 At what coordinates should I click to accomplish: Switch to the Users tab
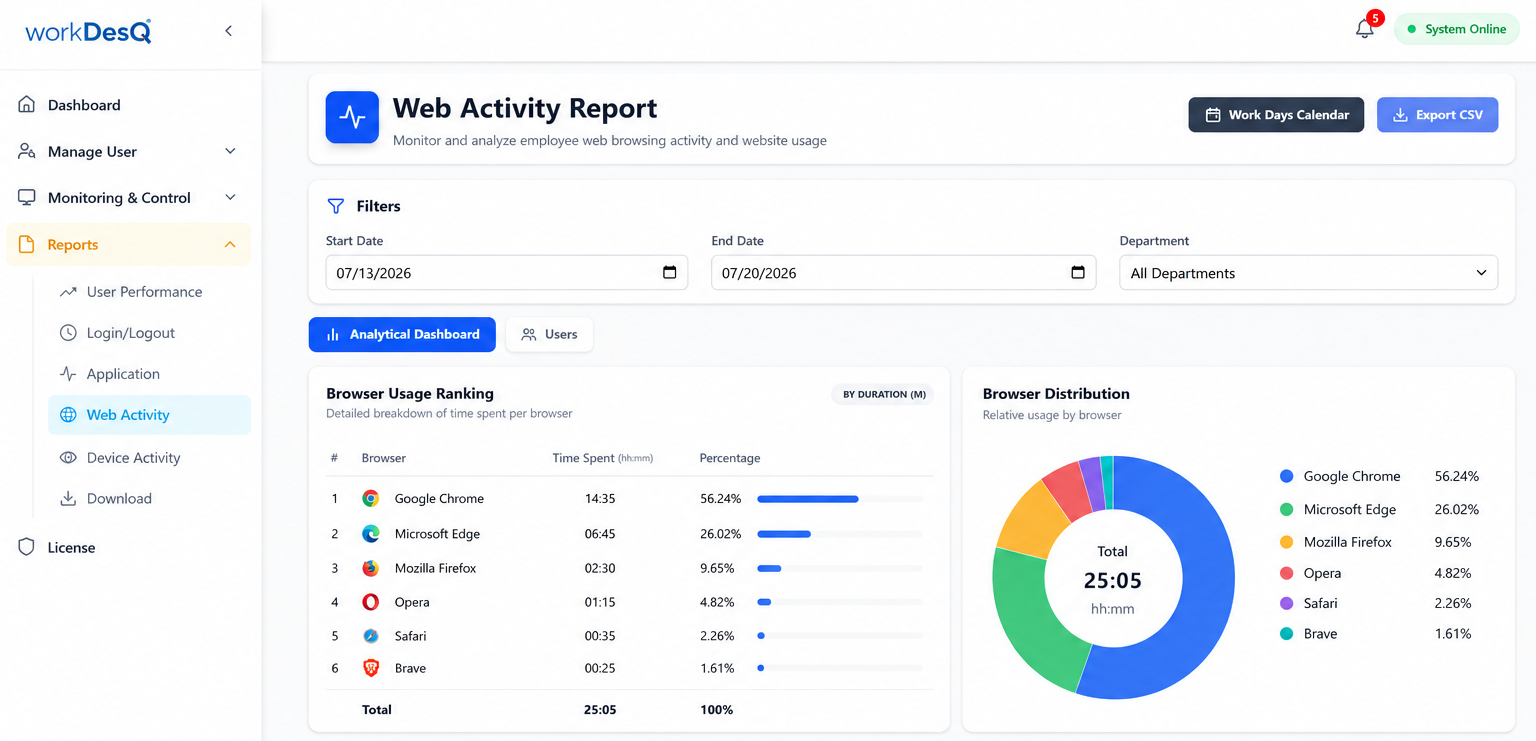point(549,334)
